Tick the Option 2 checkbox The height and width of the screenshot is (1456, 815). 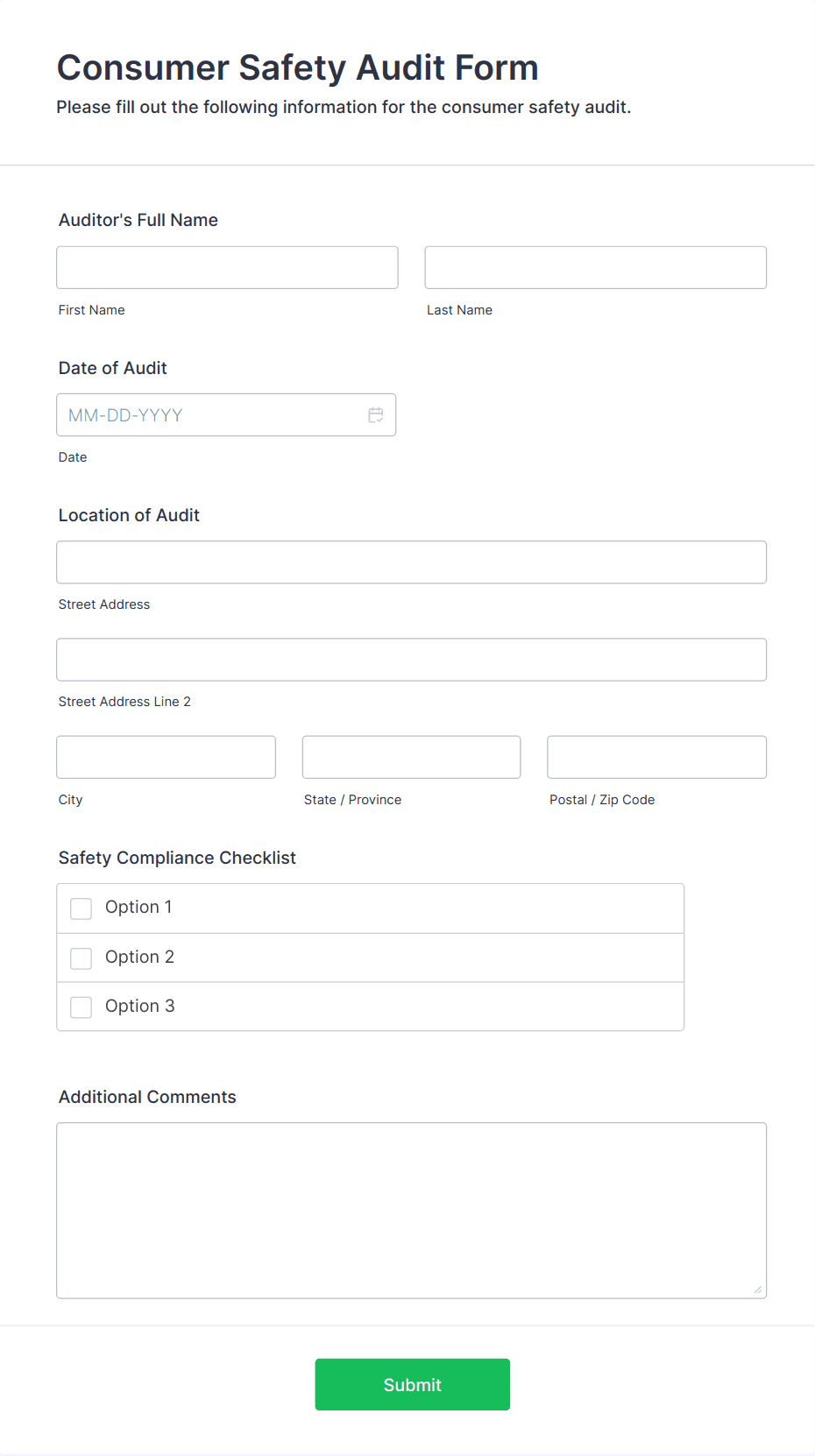[x=81, y=958]
